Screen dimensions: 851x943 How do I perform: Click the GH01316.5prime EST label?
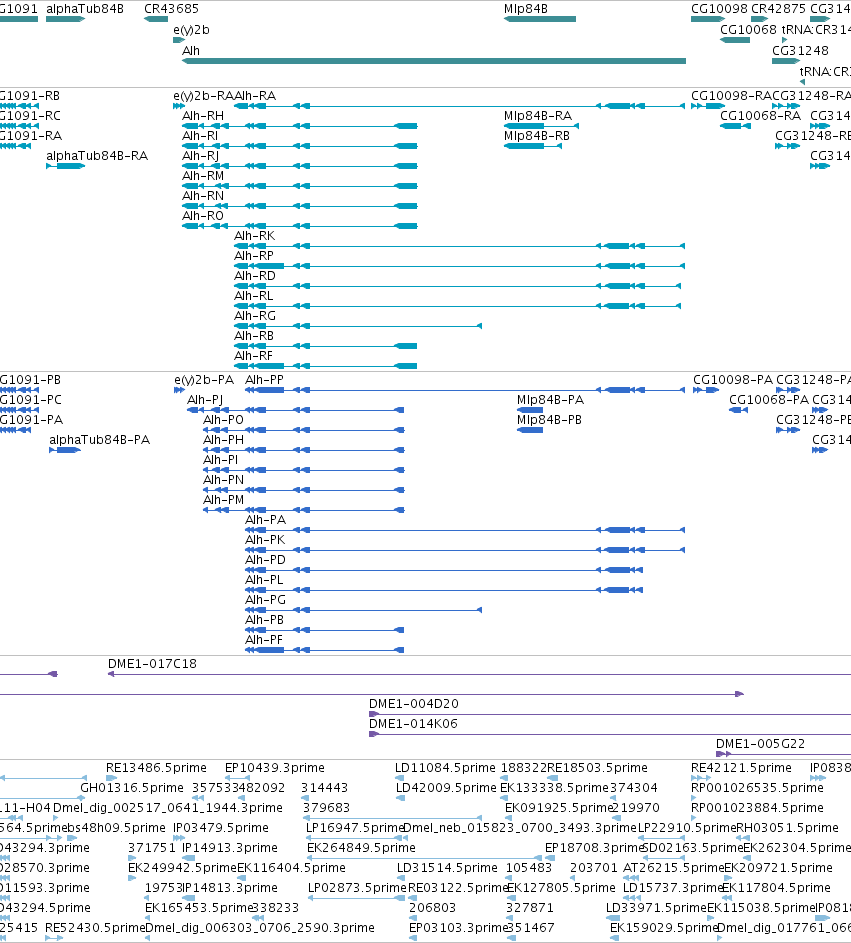point(132,787)
